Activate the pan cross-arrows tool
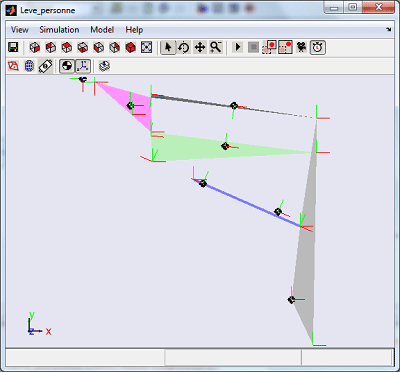The image size is (400, 372). coord(200,47)
